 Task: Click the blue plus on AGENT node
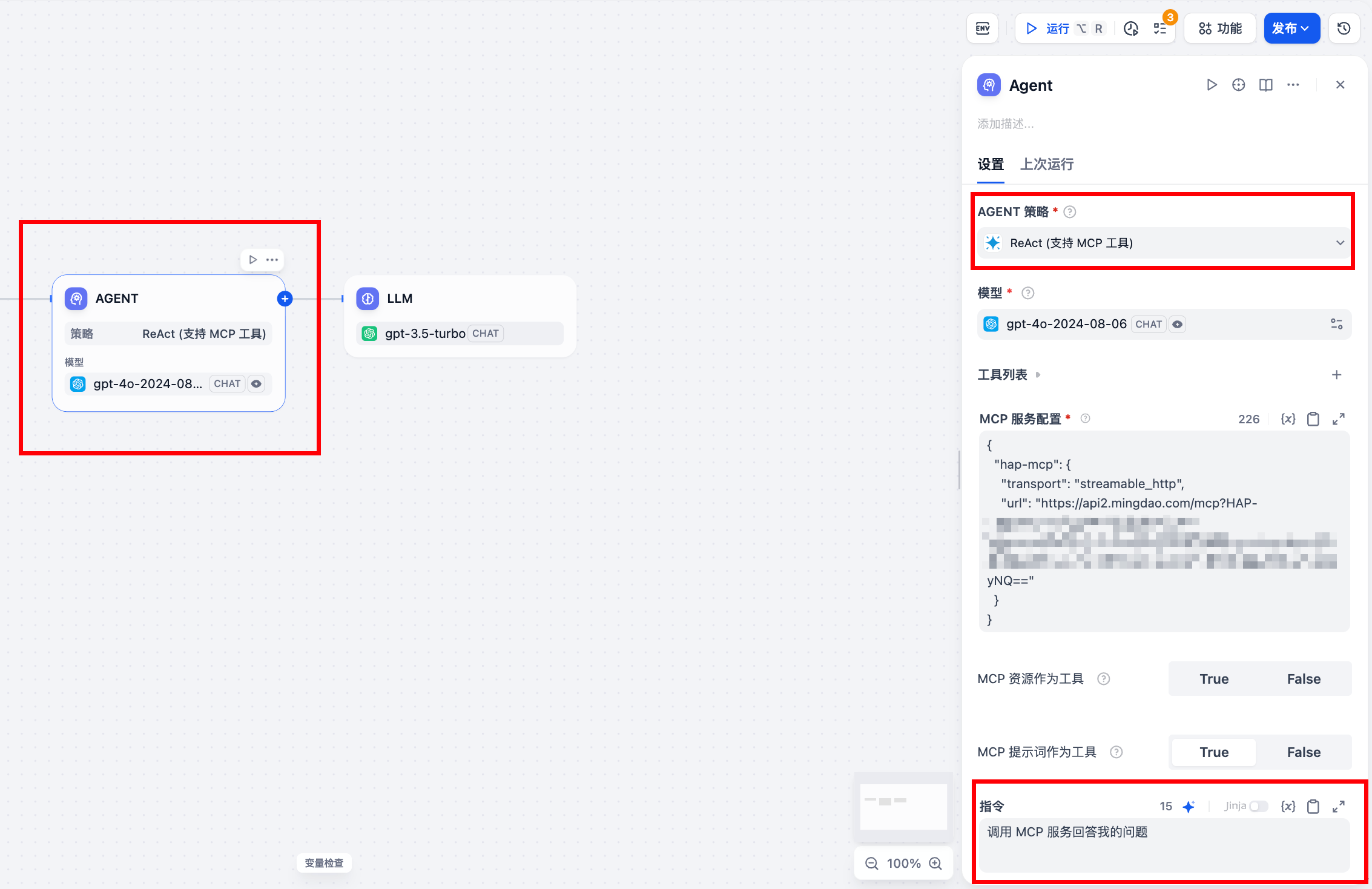(285, 299)
